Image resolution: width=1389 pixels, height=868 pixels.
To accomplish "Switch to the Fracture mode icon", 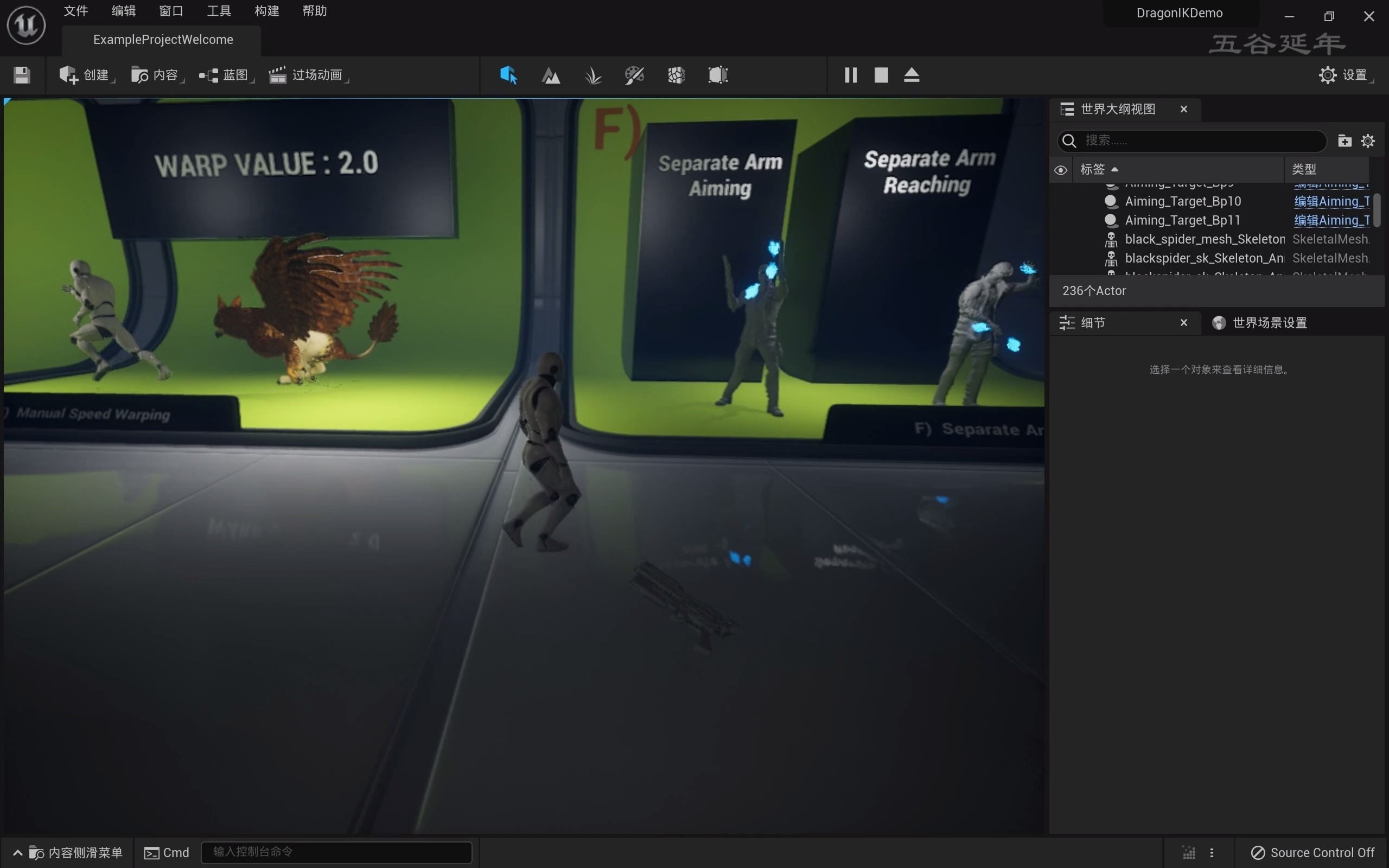I will click(x=676, y=75).
